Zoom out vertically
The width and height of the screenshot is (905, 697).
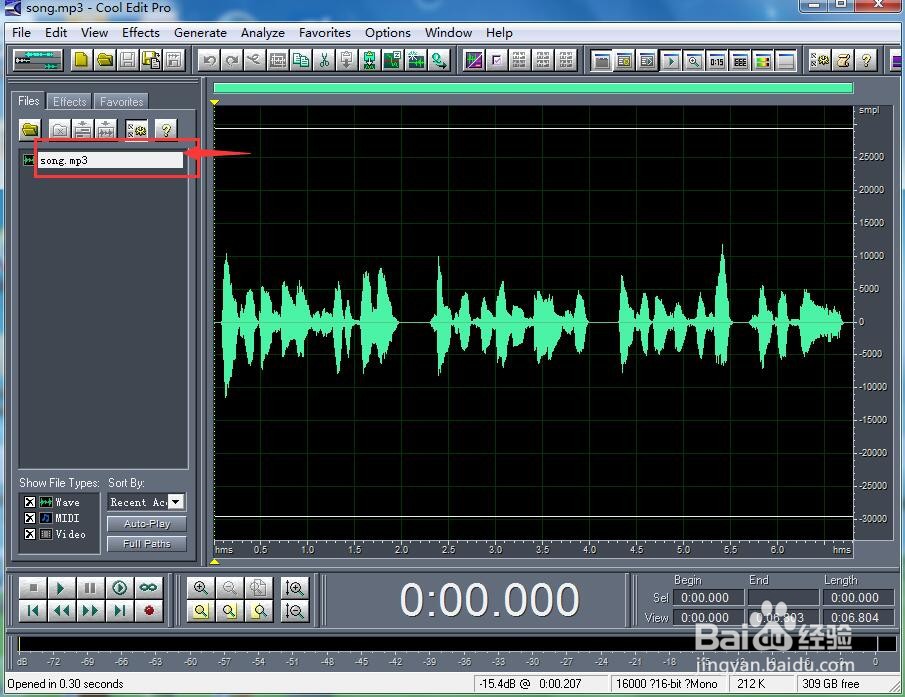point(294,610)
